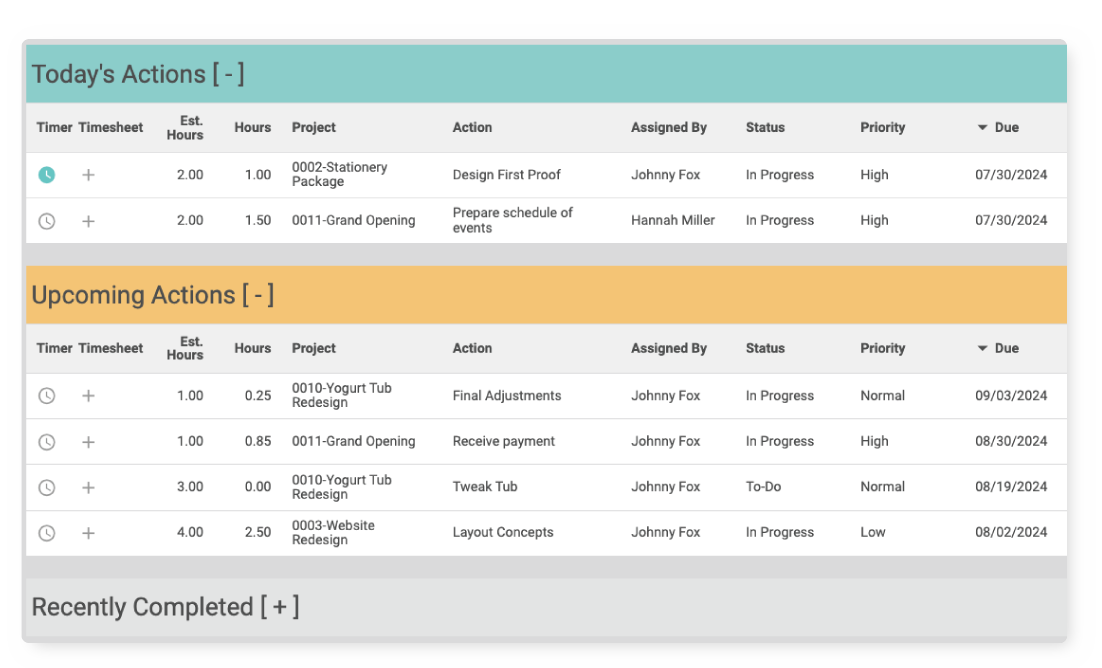Start timer for Prepare schedule of events

(47, 221)
